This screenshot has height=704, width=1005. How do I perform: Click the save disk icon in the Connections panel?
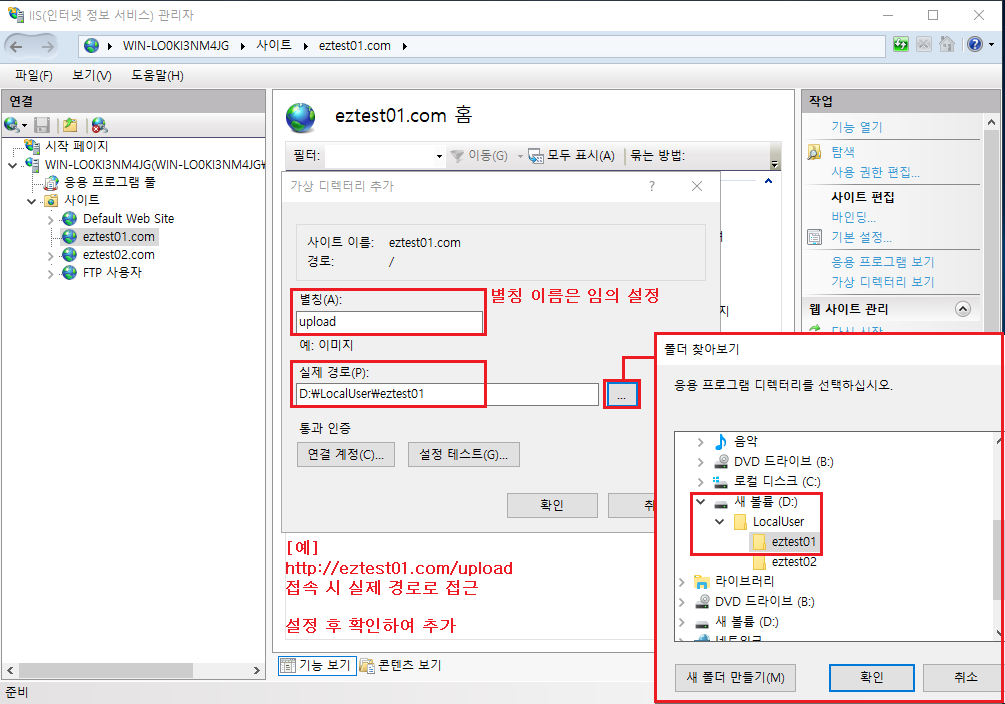(x=42, y=125)
